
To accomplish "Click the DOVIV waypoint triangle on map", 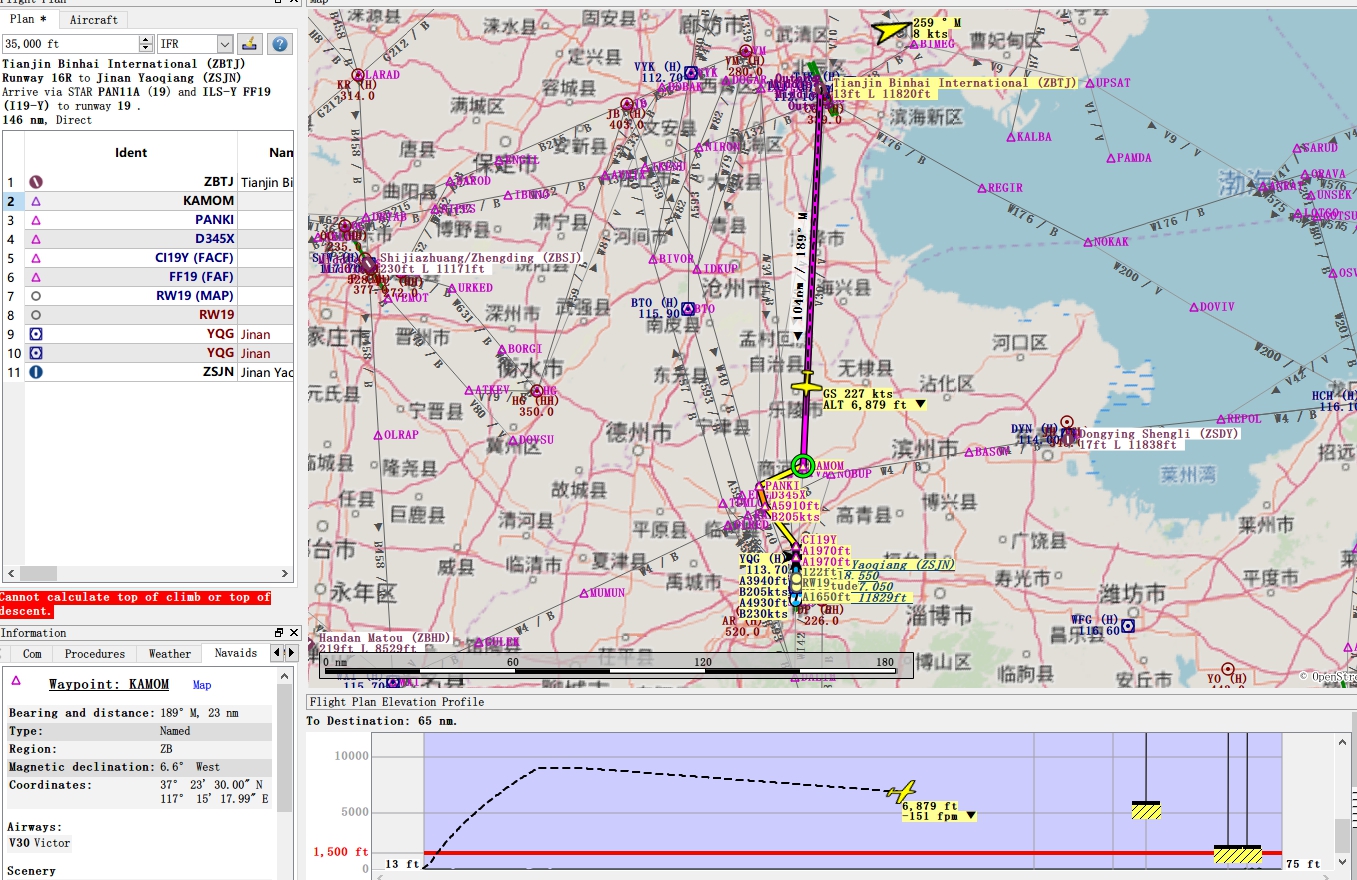I will click(x=1194, y=306).
